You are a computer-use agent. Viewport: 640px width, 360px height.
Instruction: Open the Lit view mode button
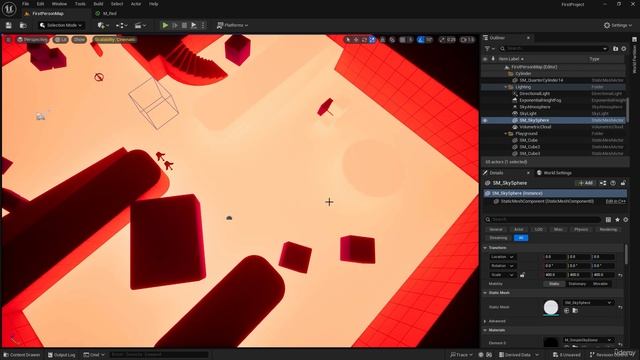(x=61, y=40)
